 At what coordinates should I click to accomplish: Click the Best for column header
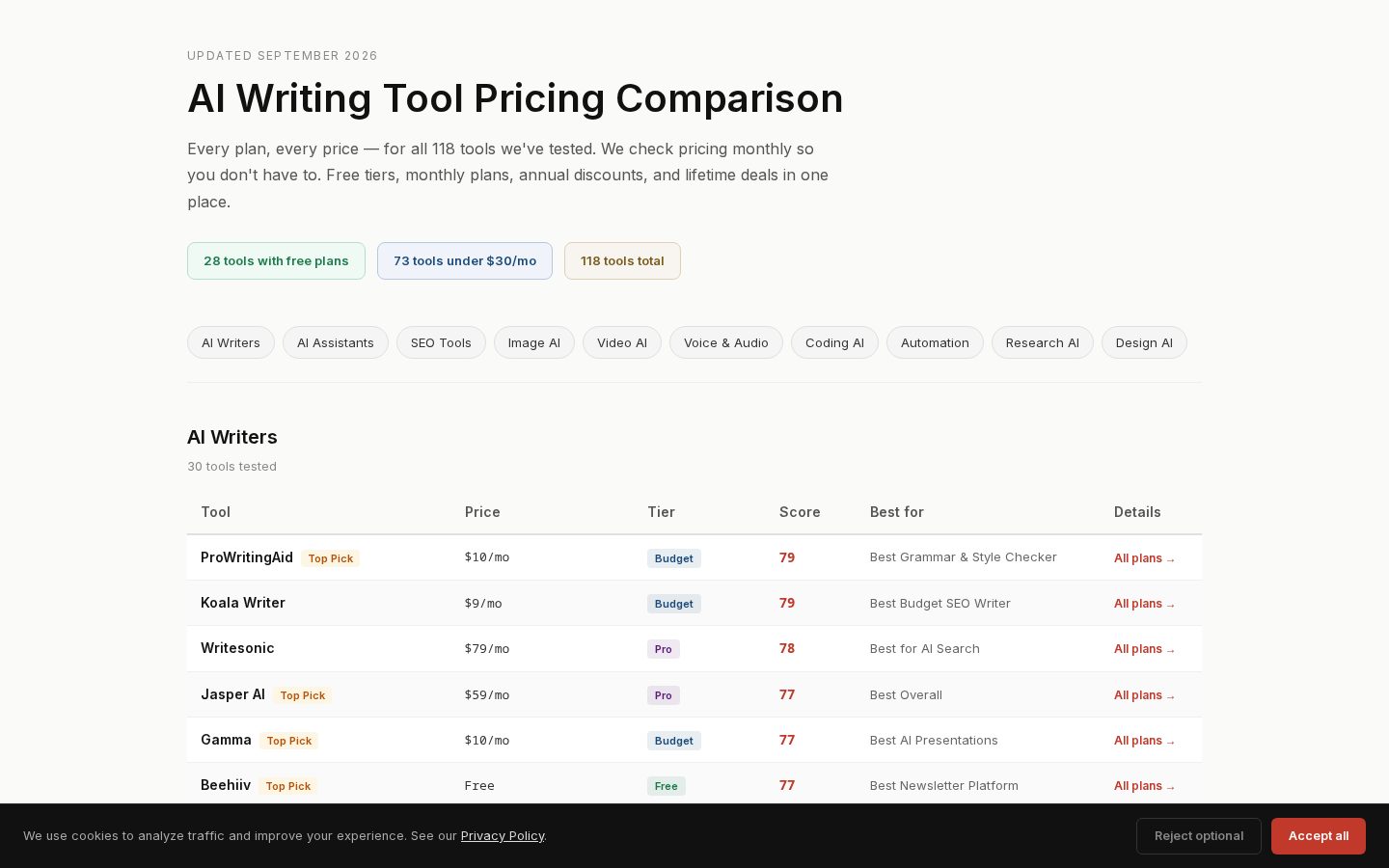click(897, 512)
